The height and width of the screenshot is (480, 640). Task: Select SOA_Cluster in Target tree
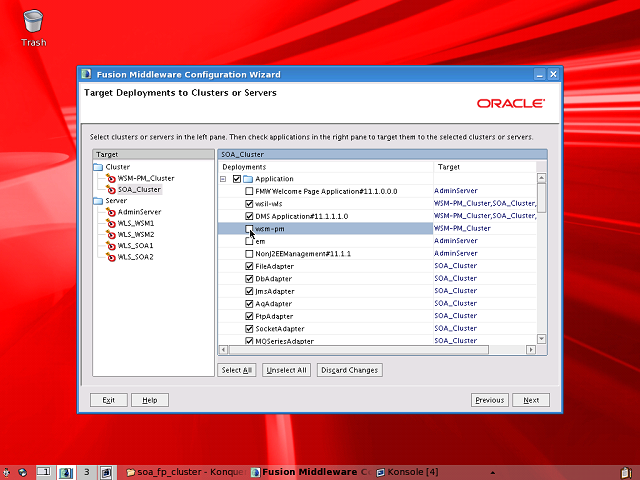139,189
